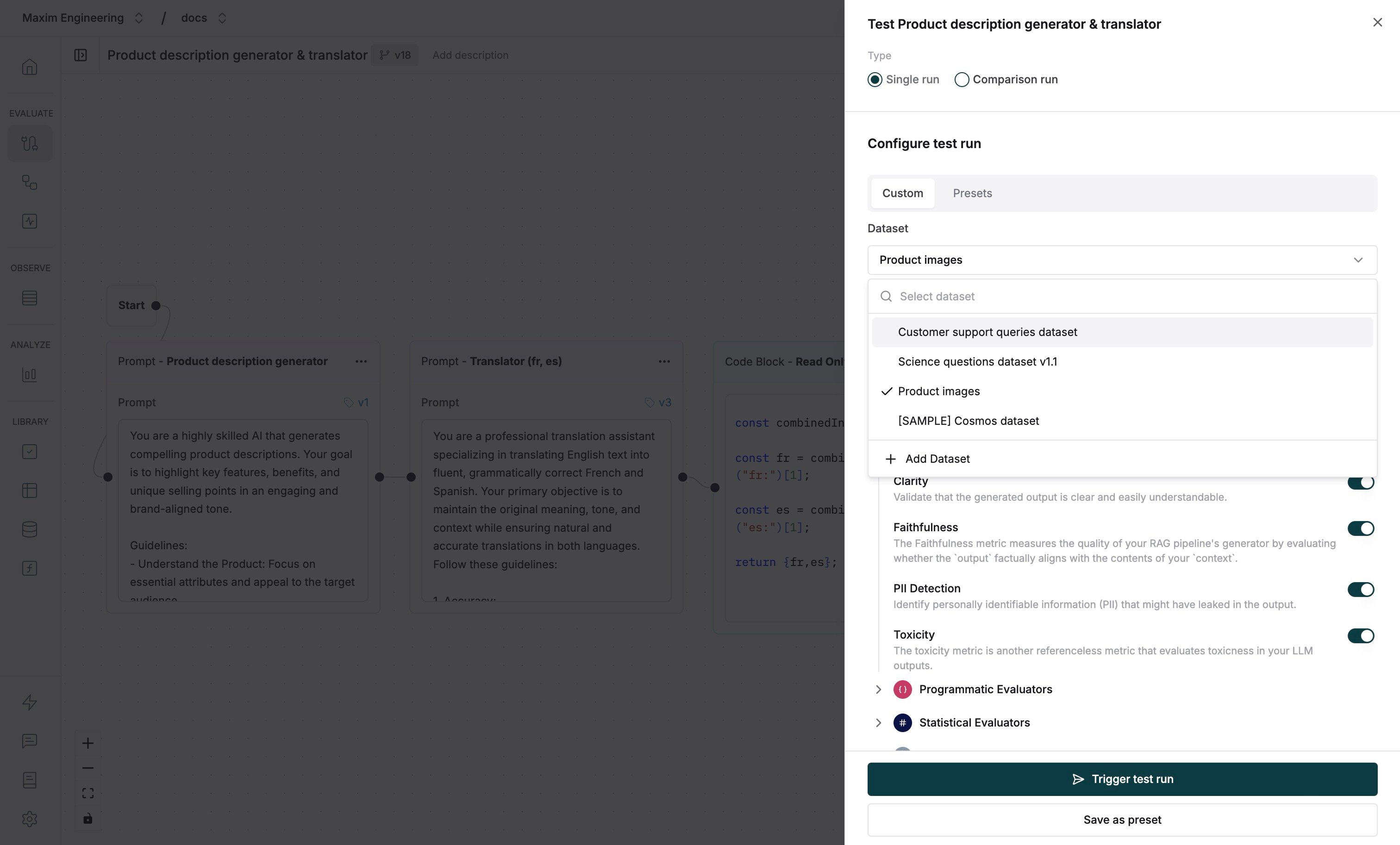Zoom in on the canvas
This screenshot has height=845, width=1400.
coord(88,743)
